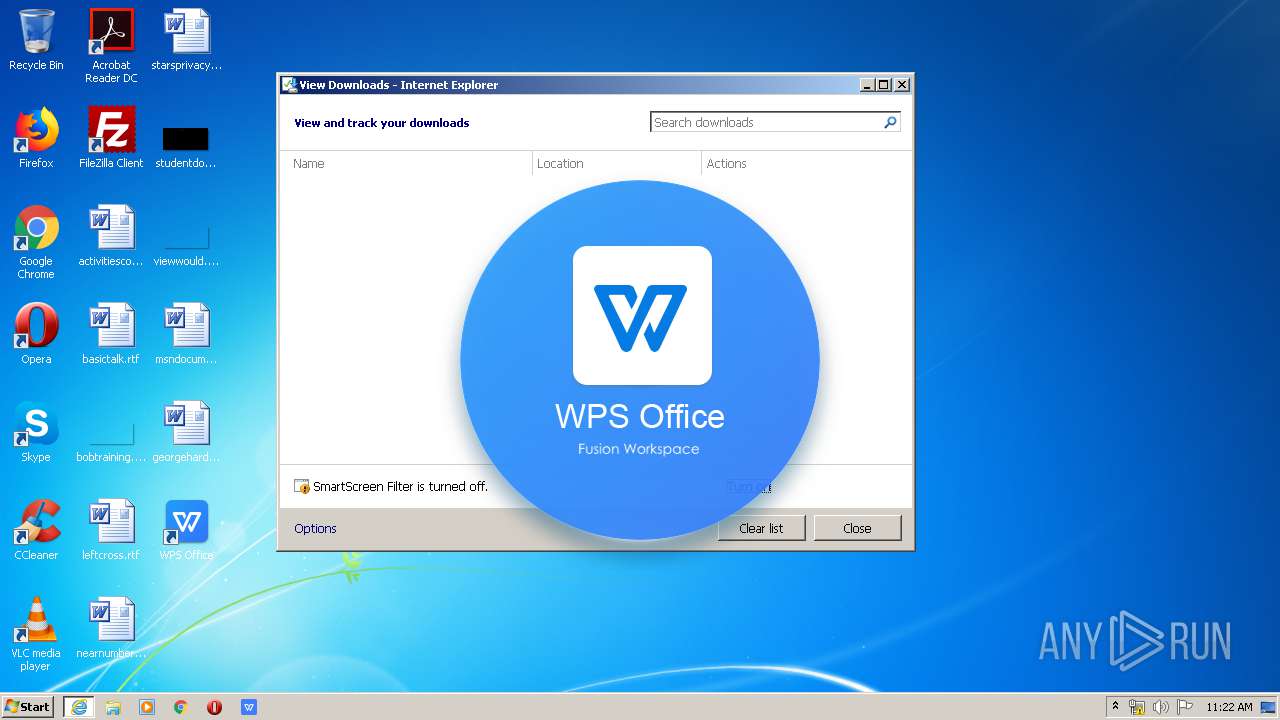
Task: Open the volume tray icon
Action: pos(1161,707)
